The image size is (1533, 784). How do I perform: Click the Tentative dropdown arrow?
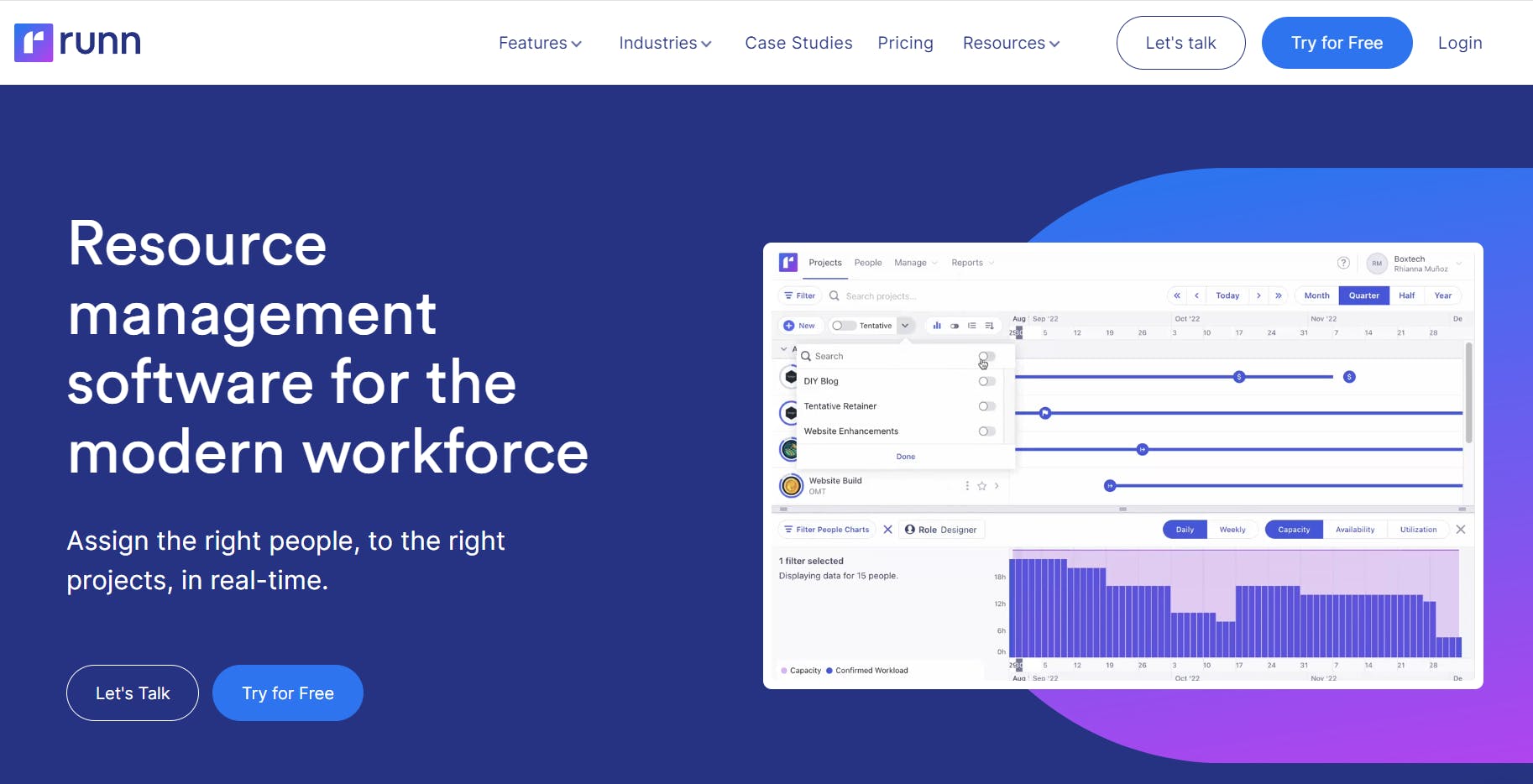click(905, 326)
